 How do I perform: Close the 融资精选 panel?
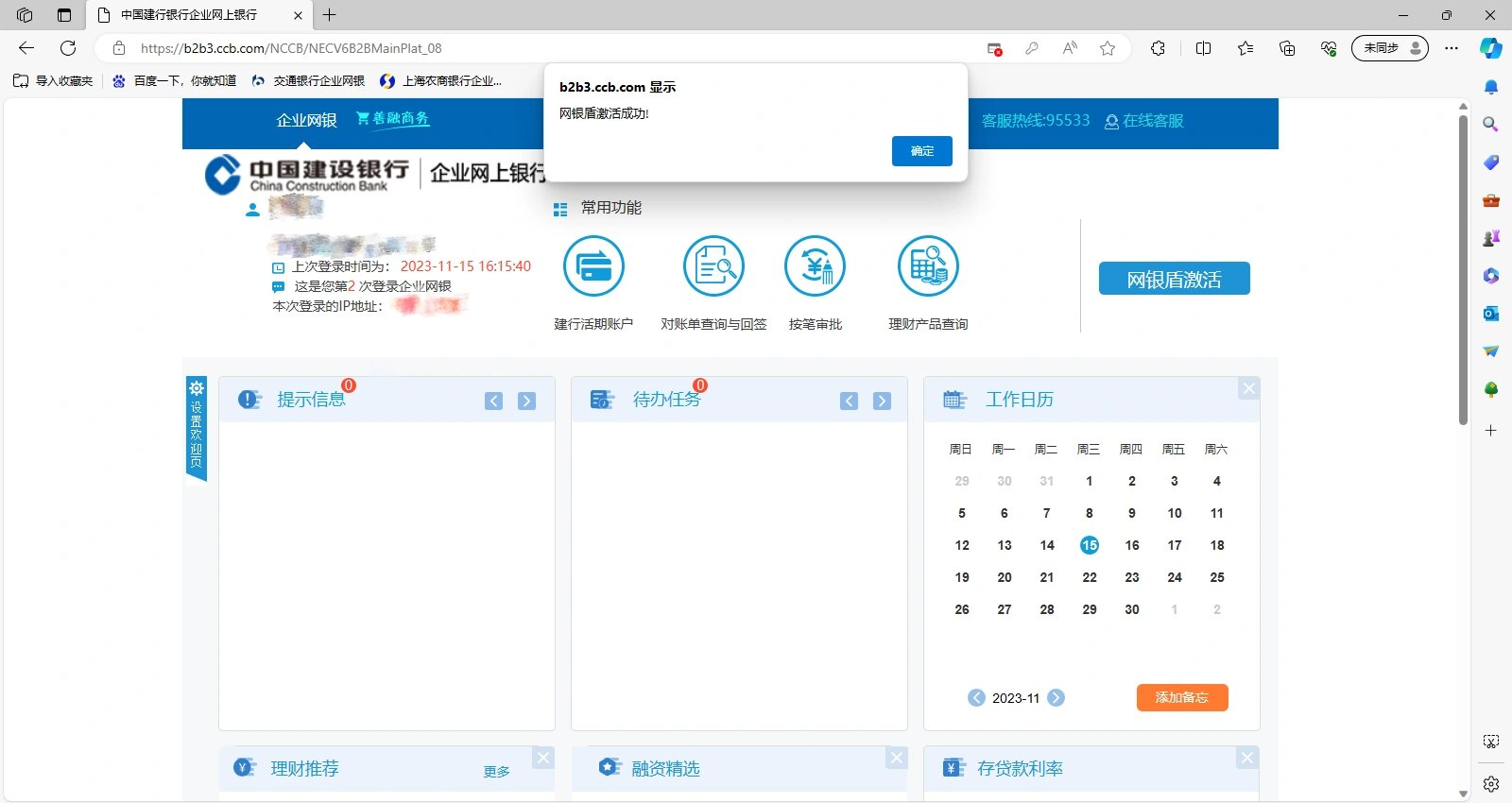897,758
